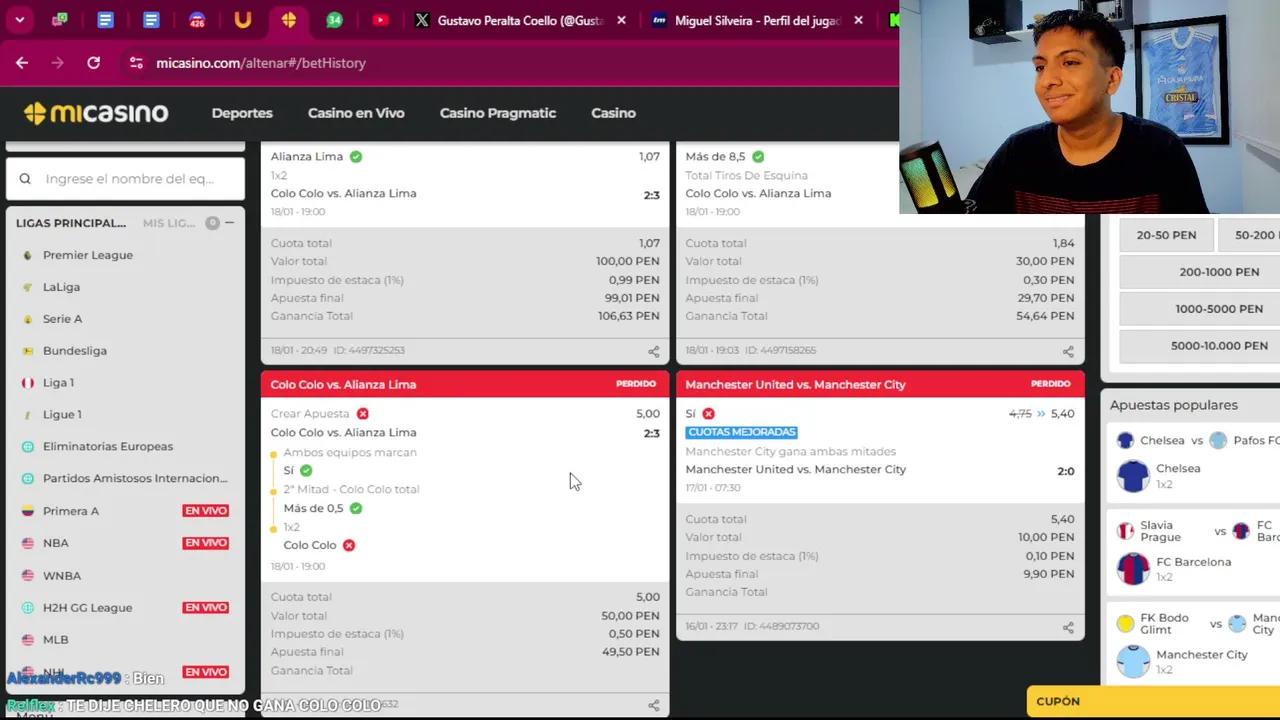Open the green 34 notifications tab
Screen dimensions: 1280x720
(x=334, y=20)
